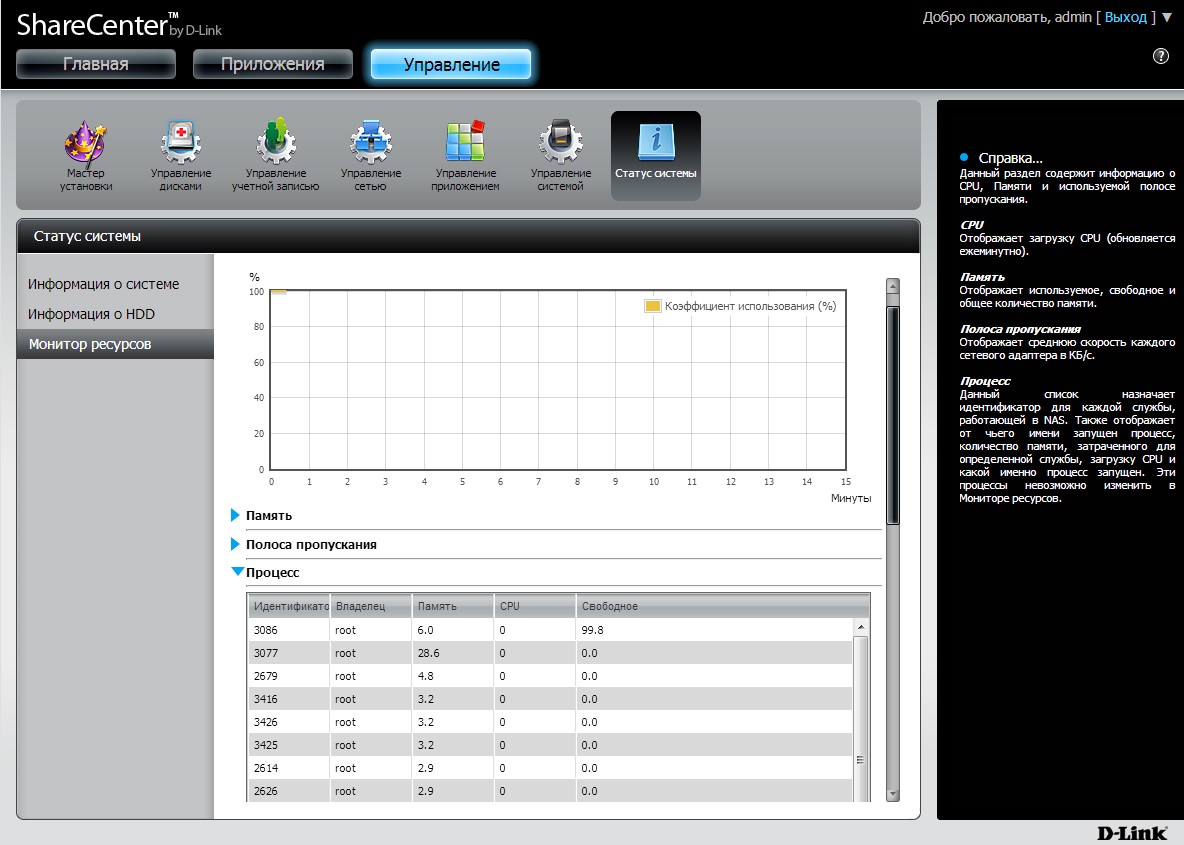
Task: Switch to the Главная tab
Action: pos(96,64)
